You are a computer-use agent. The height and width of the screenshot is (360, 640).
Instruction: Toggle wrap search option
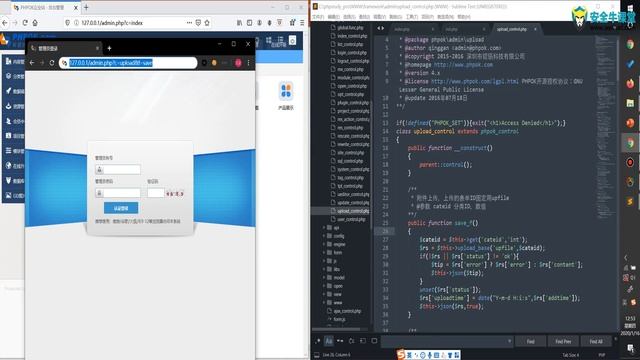point(351,341)
